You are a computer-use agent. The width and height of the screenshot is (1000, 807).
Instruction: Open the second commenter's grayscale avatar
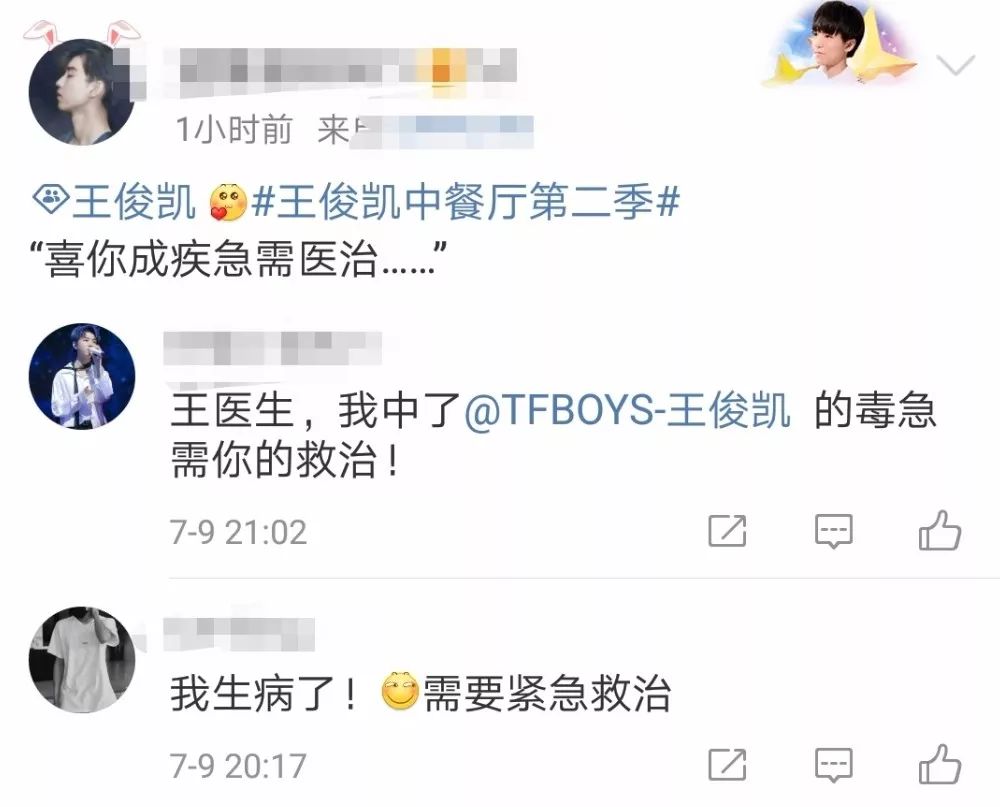click(x=82, y=659)
